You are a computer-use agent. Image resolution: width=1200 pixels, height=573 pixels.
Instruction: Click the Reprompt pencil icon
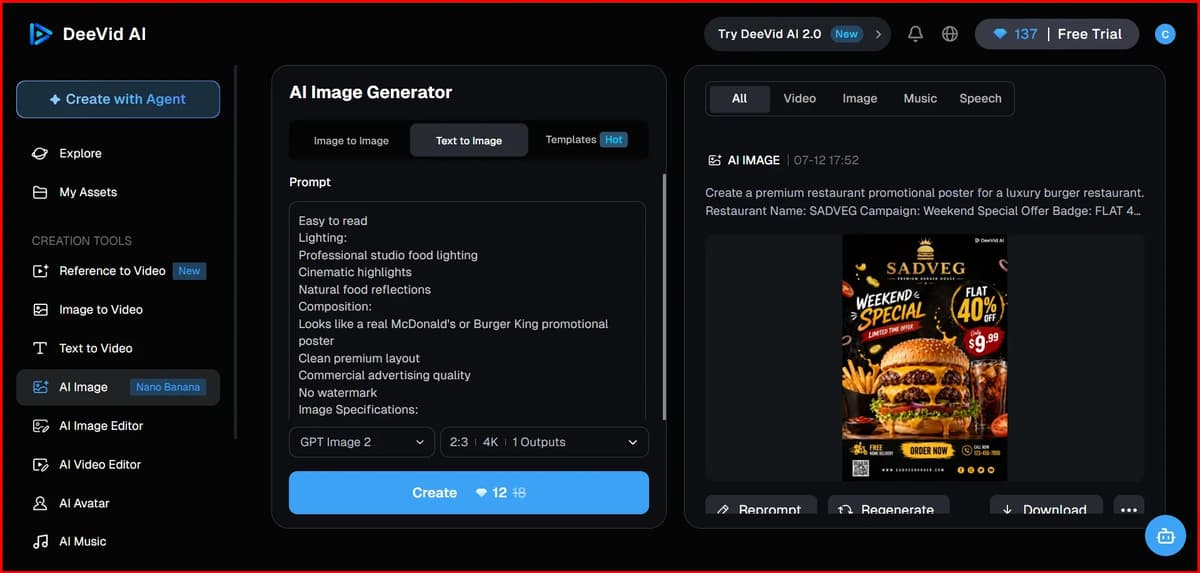pos(723,510)
